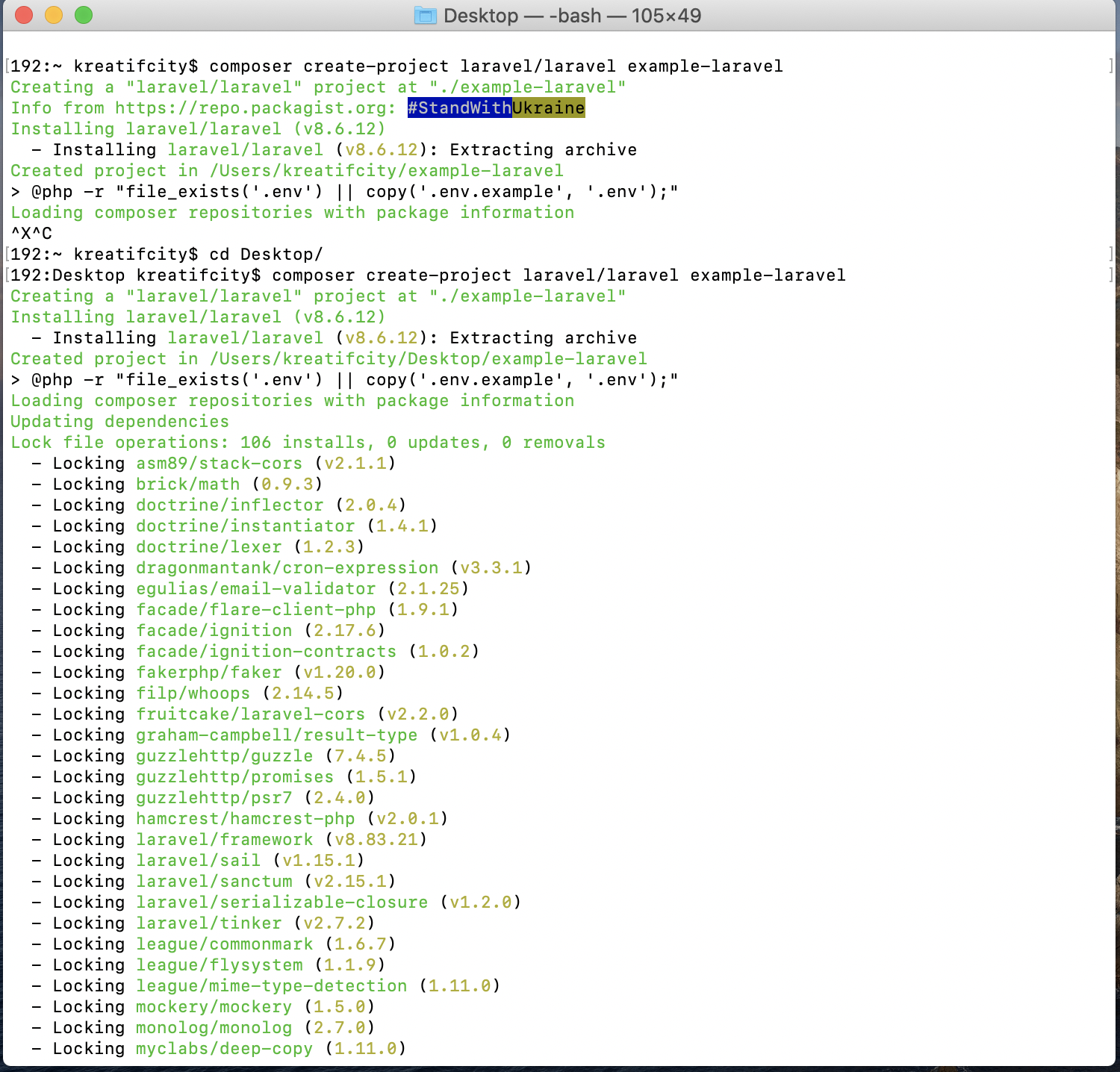Click the myclabs/deep-copy package name

coord(224,1049)
